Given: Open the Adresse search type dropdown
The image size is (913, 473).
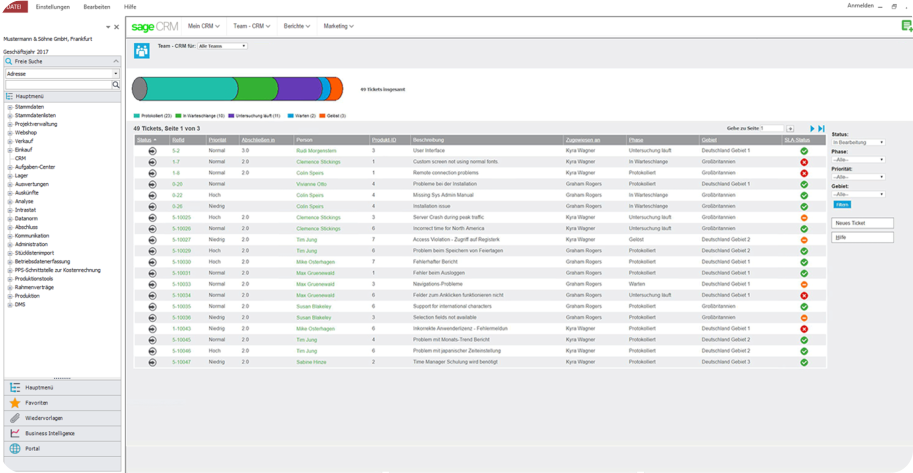Looking at the screenshot, I should click(62, 74).
